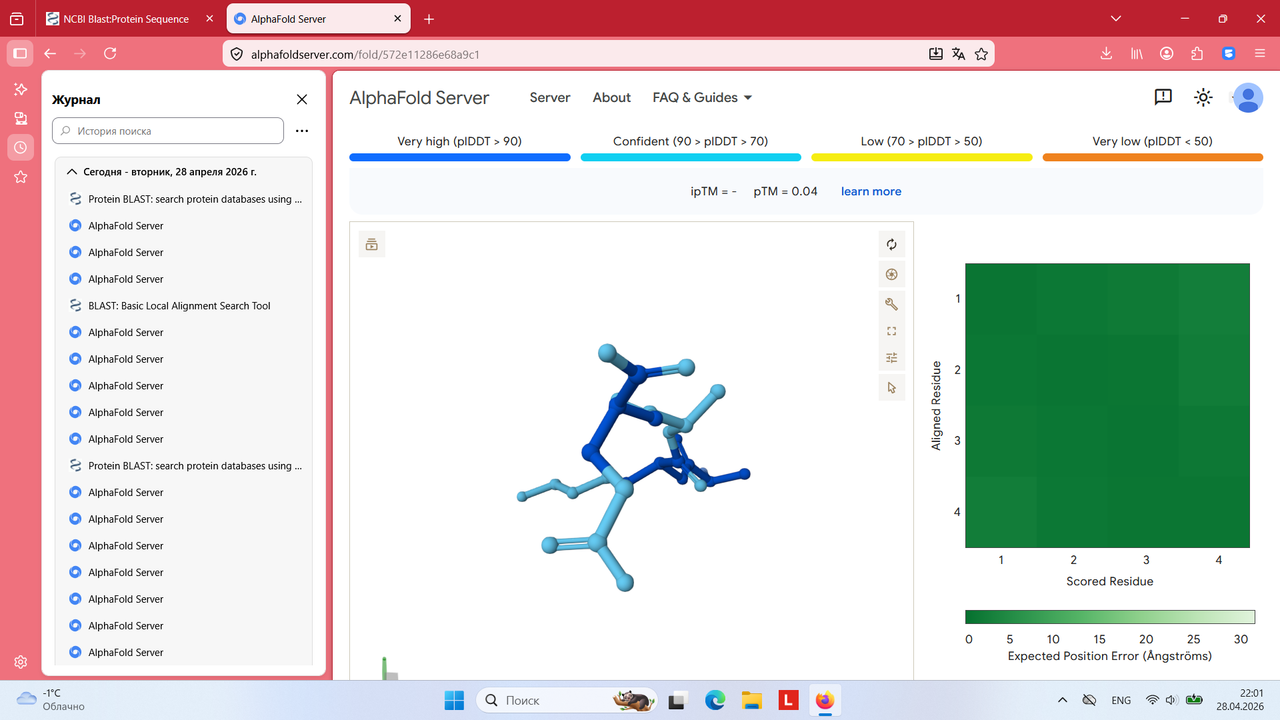Open the Google account avatar menu

[1247, 97]
